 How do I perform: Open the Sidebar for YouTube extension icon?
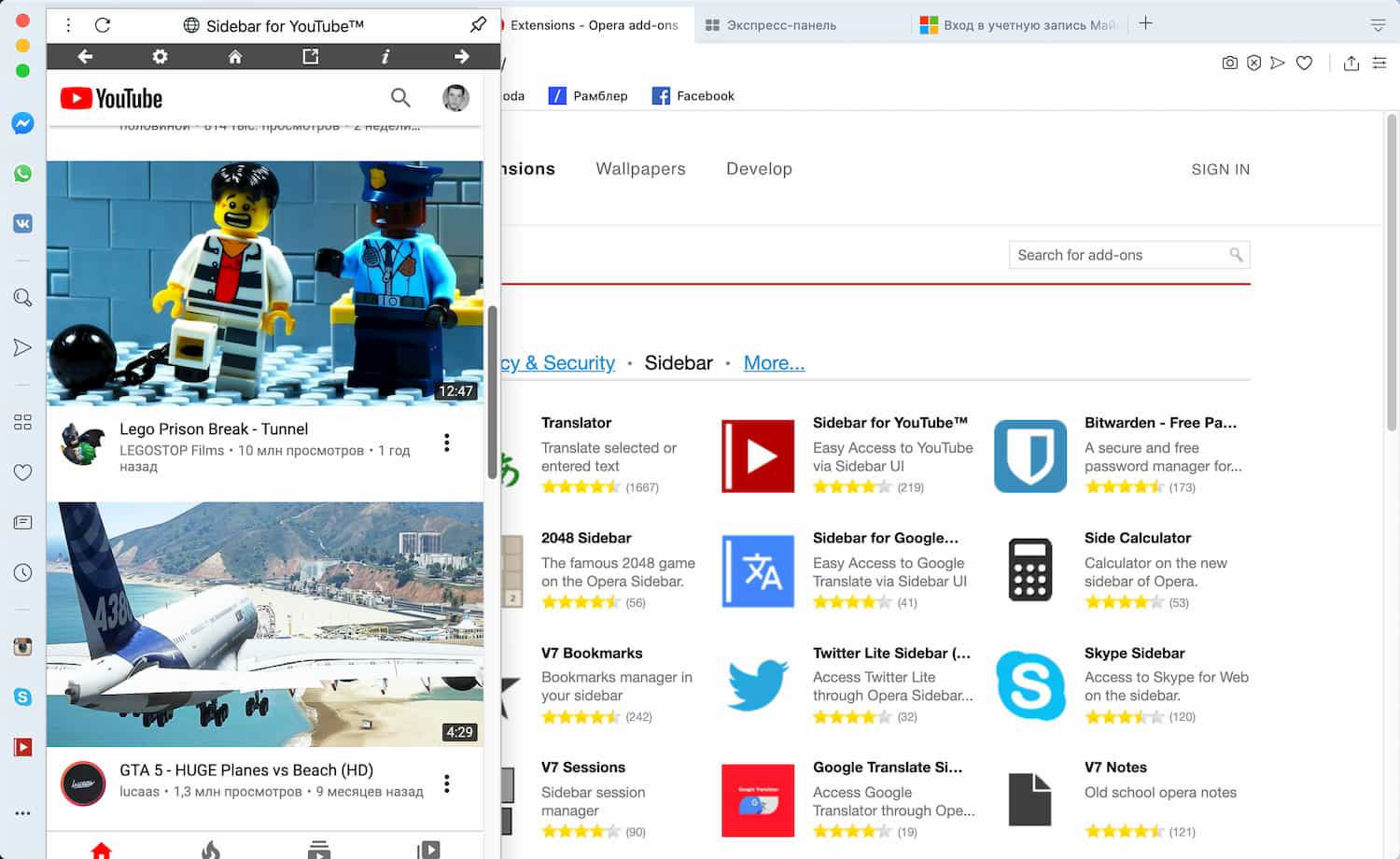[758, 456]
